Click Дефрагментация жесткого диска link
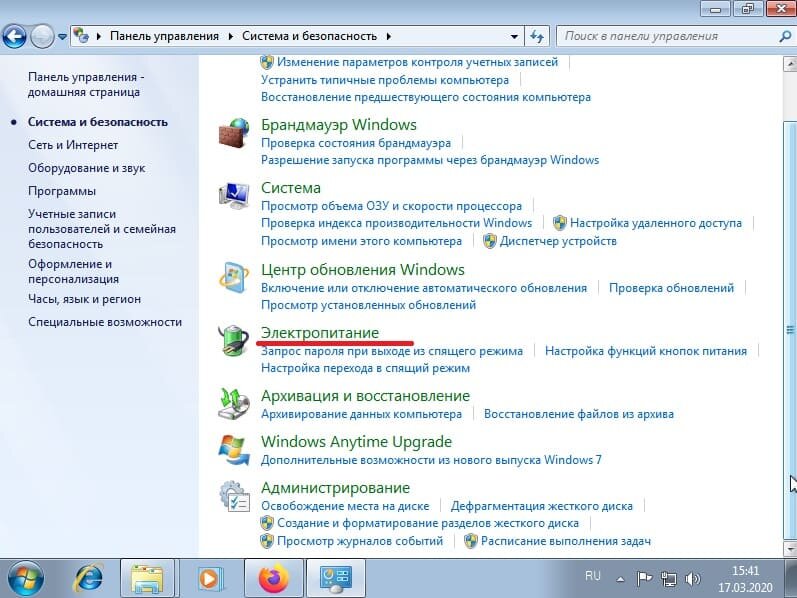 tap(542, 506)
